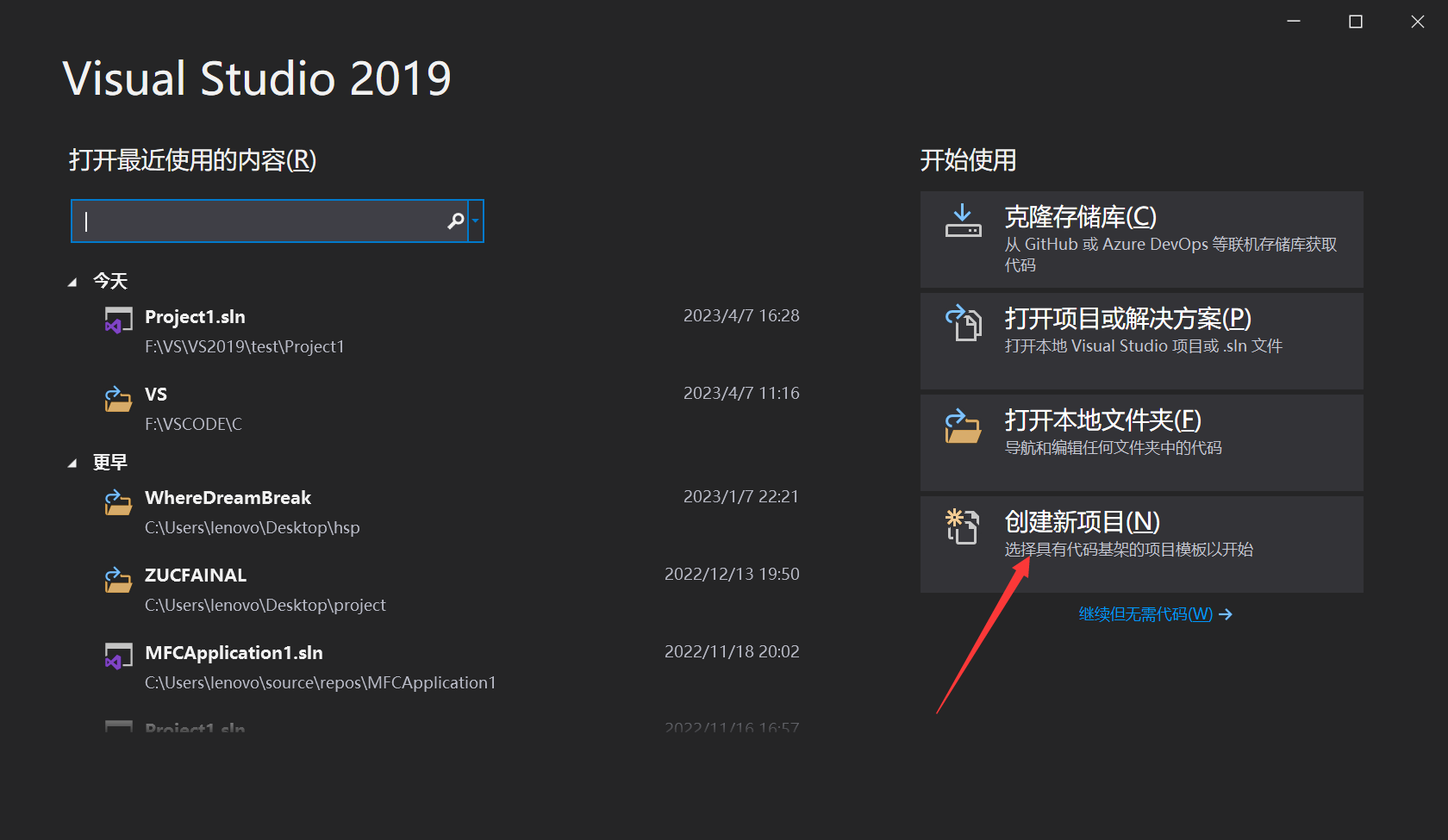Click description 打开本地 Visual Studio 项目或 .sln 文件
The image size is (1448, 840).
click(1144, 346)
